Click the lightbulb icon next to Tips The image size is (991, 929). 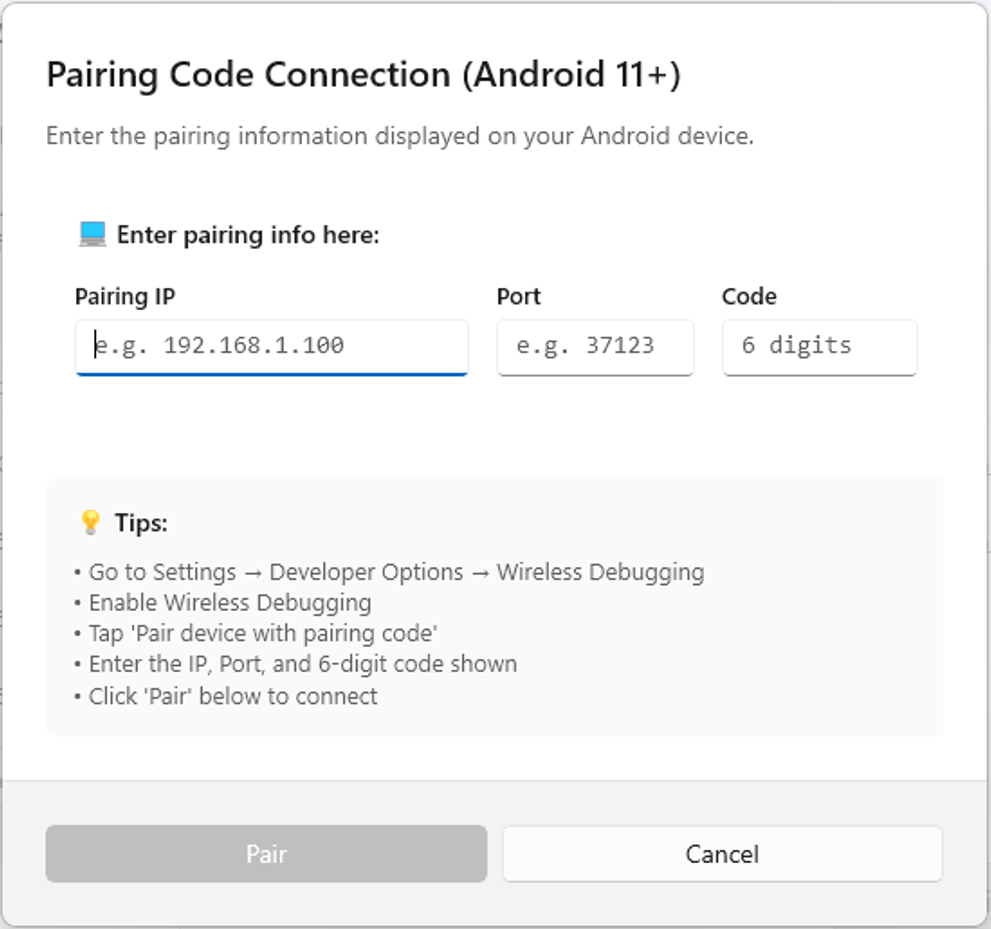point(91,523)
